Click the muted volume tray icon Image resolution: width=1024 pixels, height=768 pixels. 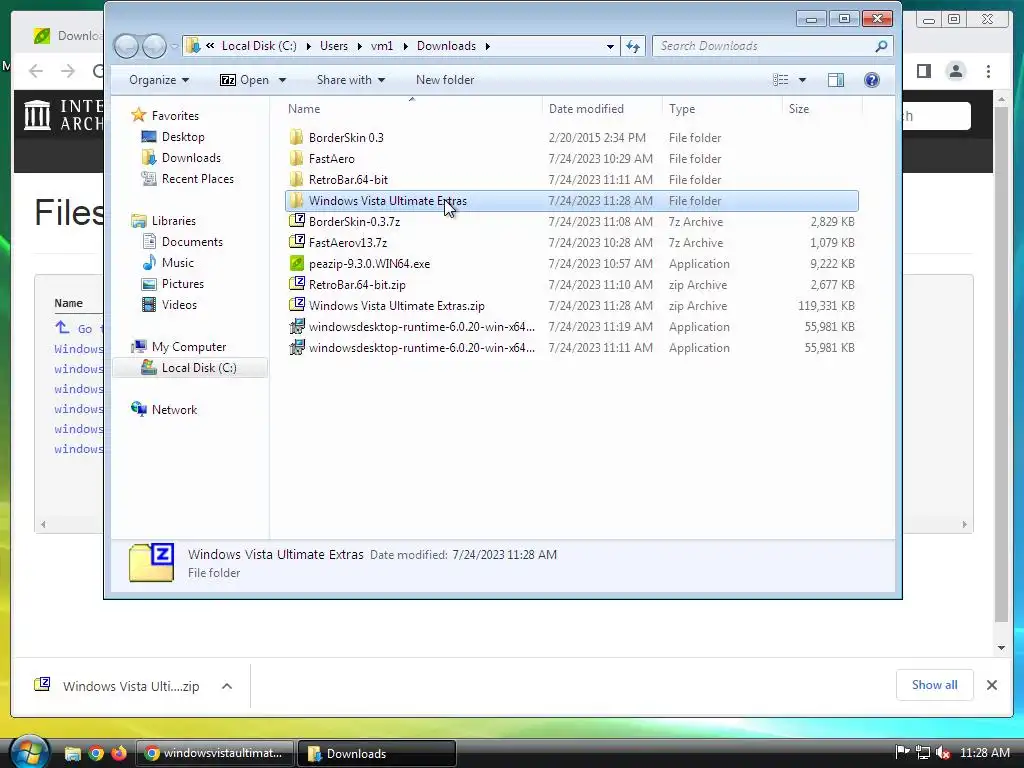click(942, 753)
